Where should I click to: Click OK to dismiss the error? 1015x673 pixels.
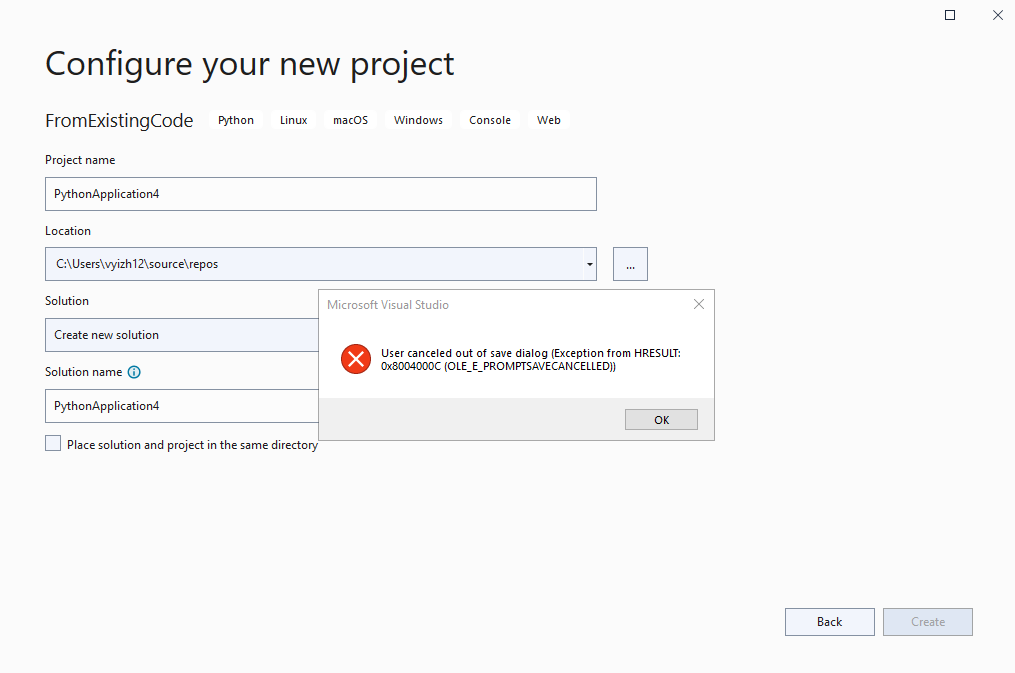click(661, 419)
